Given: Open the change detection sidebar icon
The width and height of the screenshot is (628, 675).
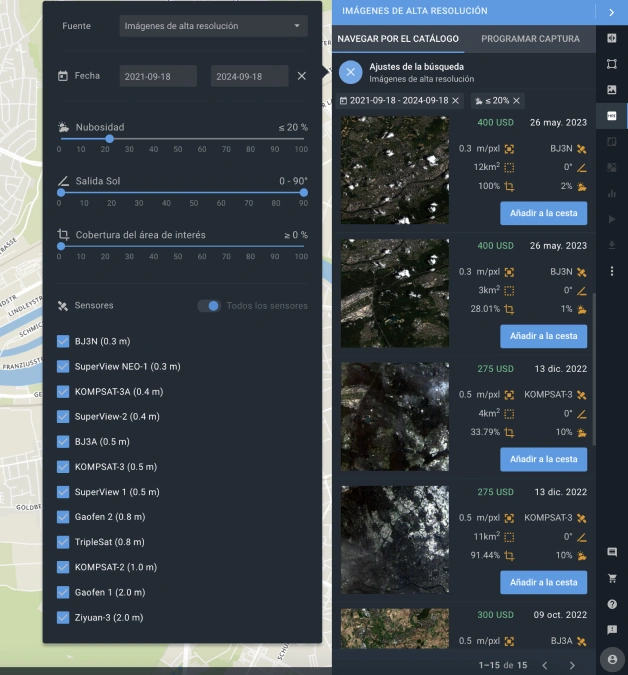Looking at the screenshot, I should click(612, 167).
